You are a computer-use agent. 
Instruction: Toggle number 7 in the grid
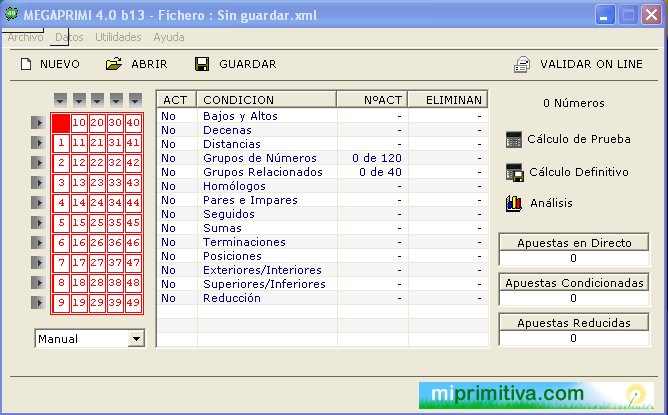[61, 262]
